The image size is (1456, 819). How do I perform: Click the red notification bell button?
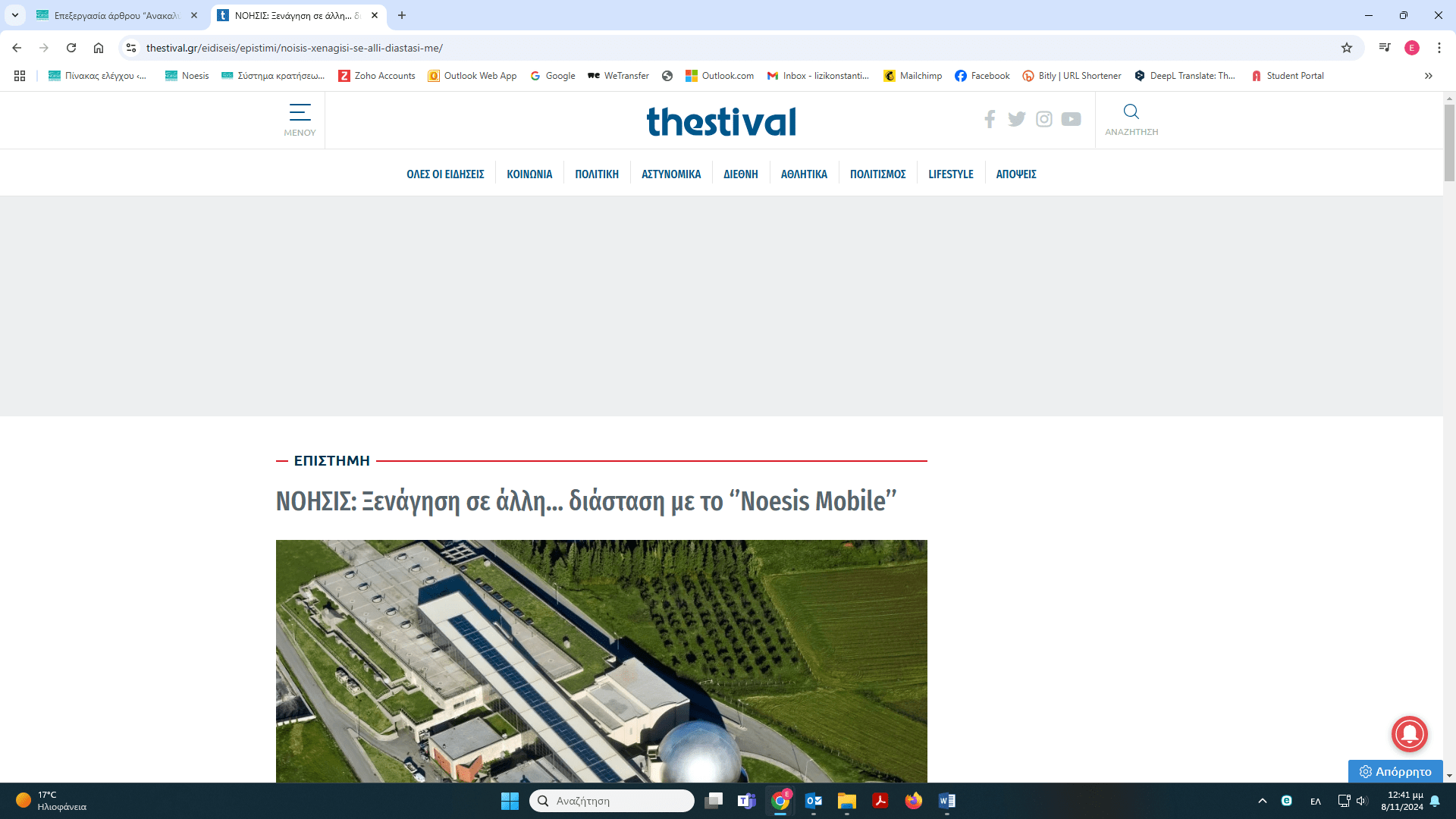(1409, 733)
